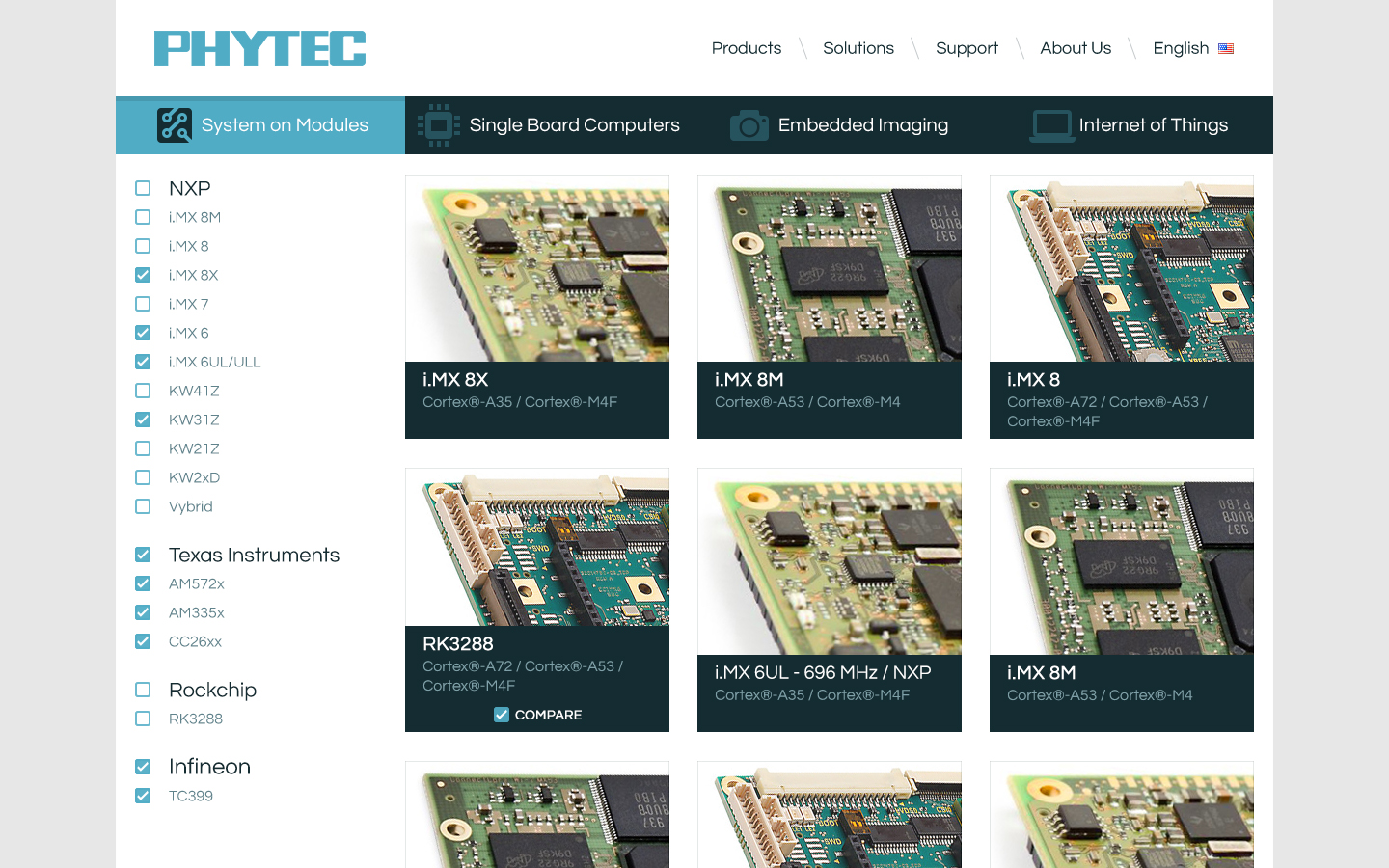1389x868 pixels.
Task: Deselect the Texas Instruments AM572x checkbox
Action: coord(143,583)
